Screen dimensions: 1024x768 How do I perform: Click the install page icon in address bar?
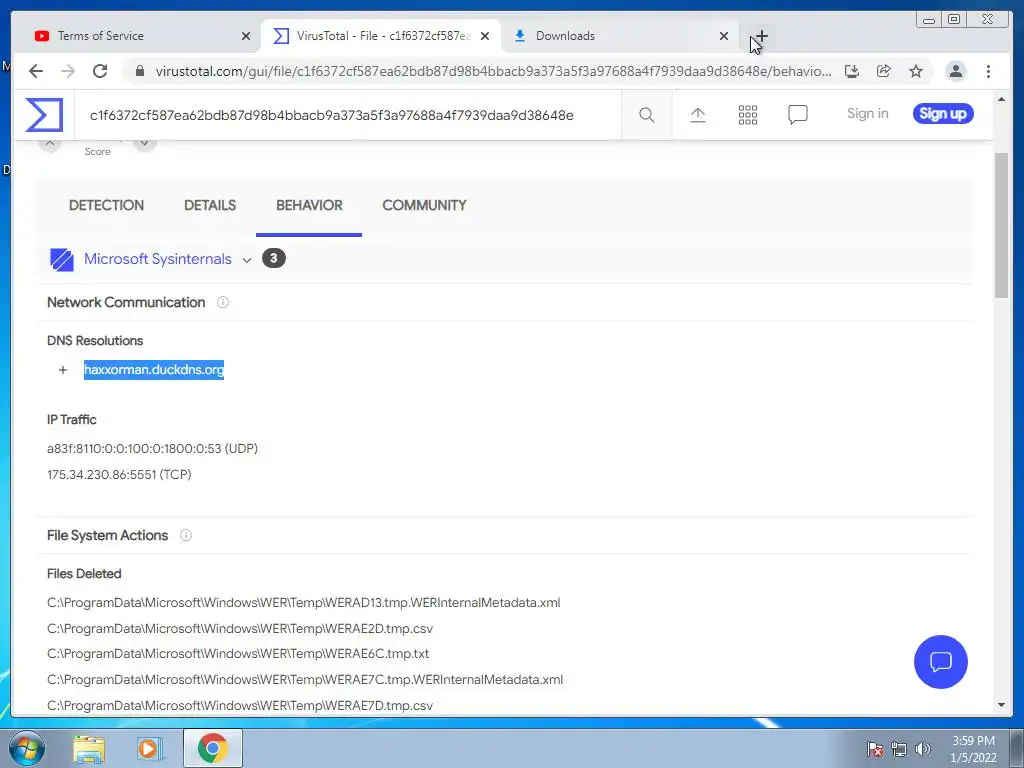[852, 71]
